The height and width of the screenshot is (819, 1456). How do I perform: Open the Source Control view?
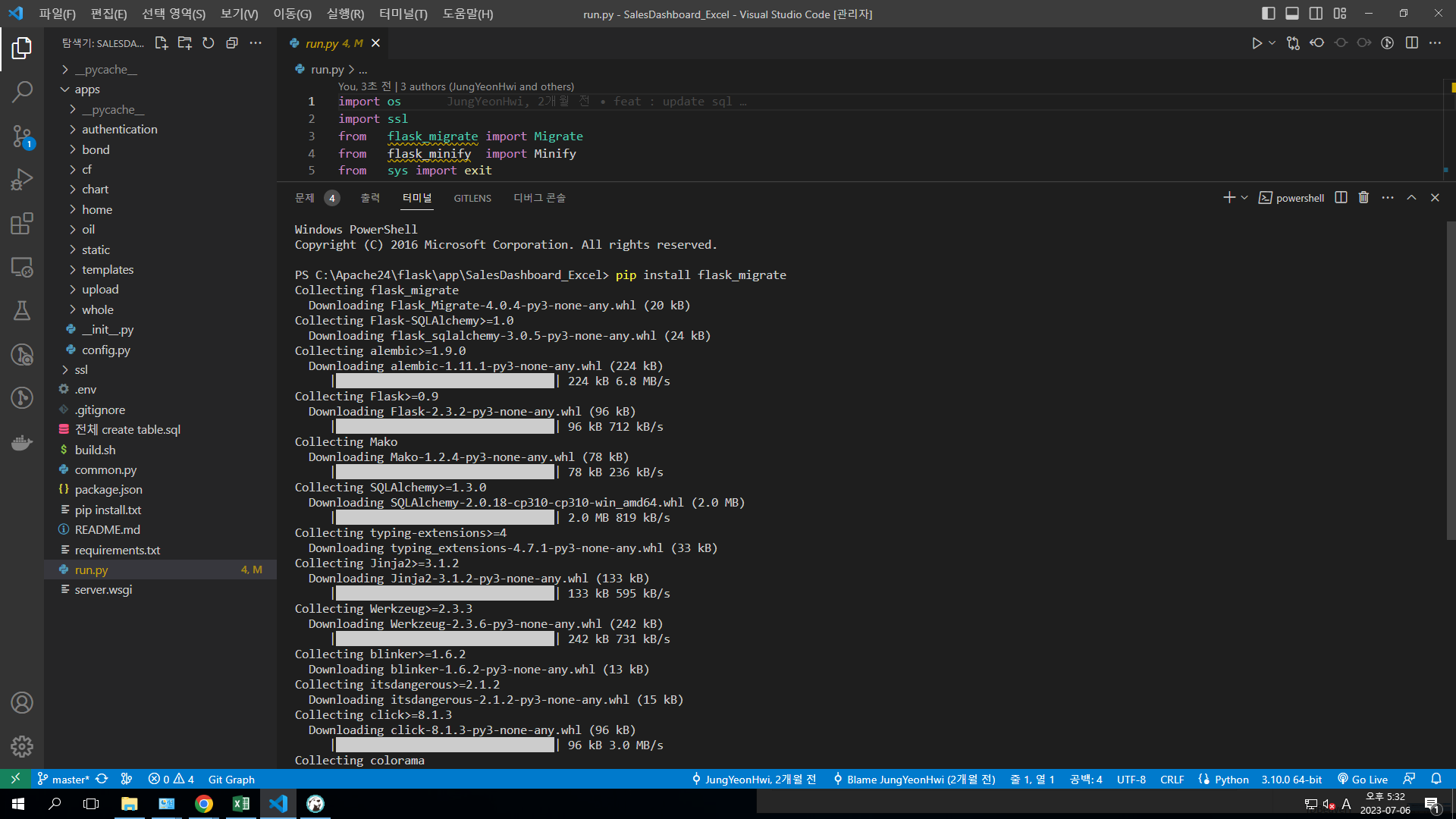pyautogui.click(x=22, y=136)
